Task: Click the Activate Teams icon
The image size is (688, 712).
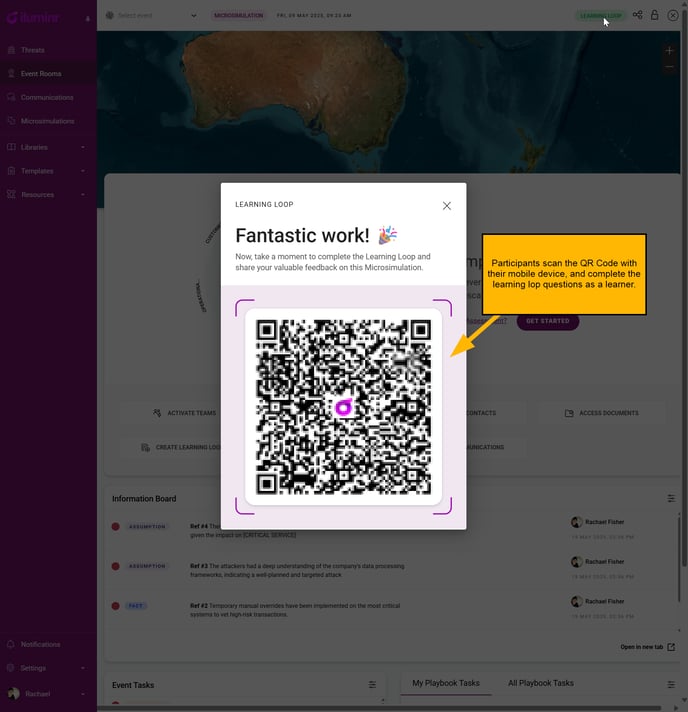Action: click(157, 413)
